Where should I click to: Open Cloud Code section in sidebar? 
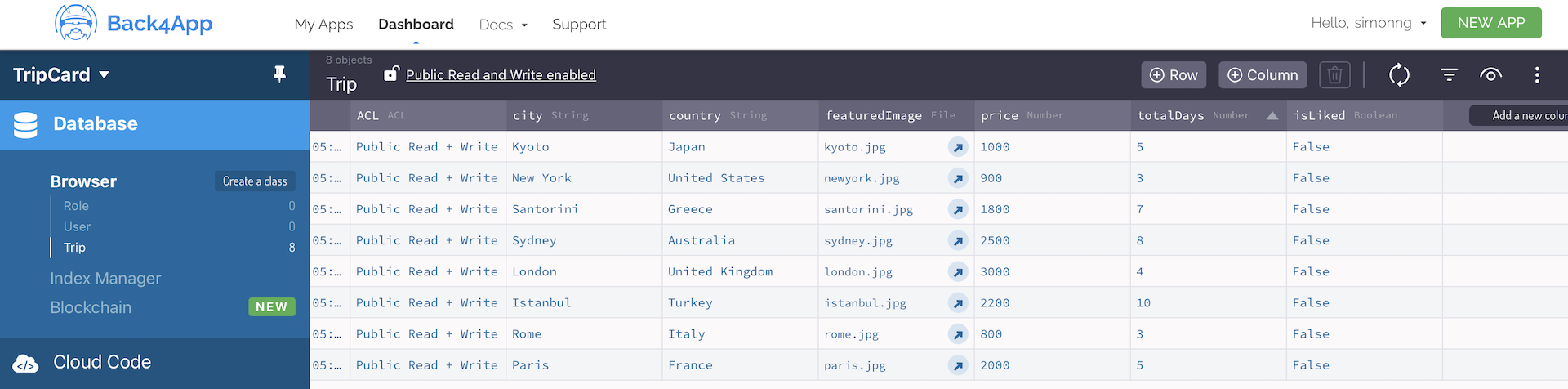pyautogui.click(x=101, y=362)
